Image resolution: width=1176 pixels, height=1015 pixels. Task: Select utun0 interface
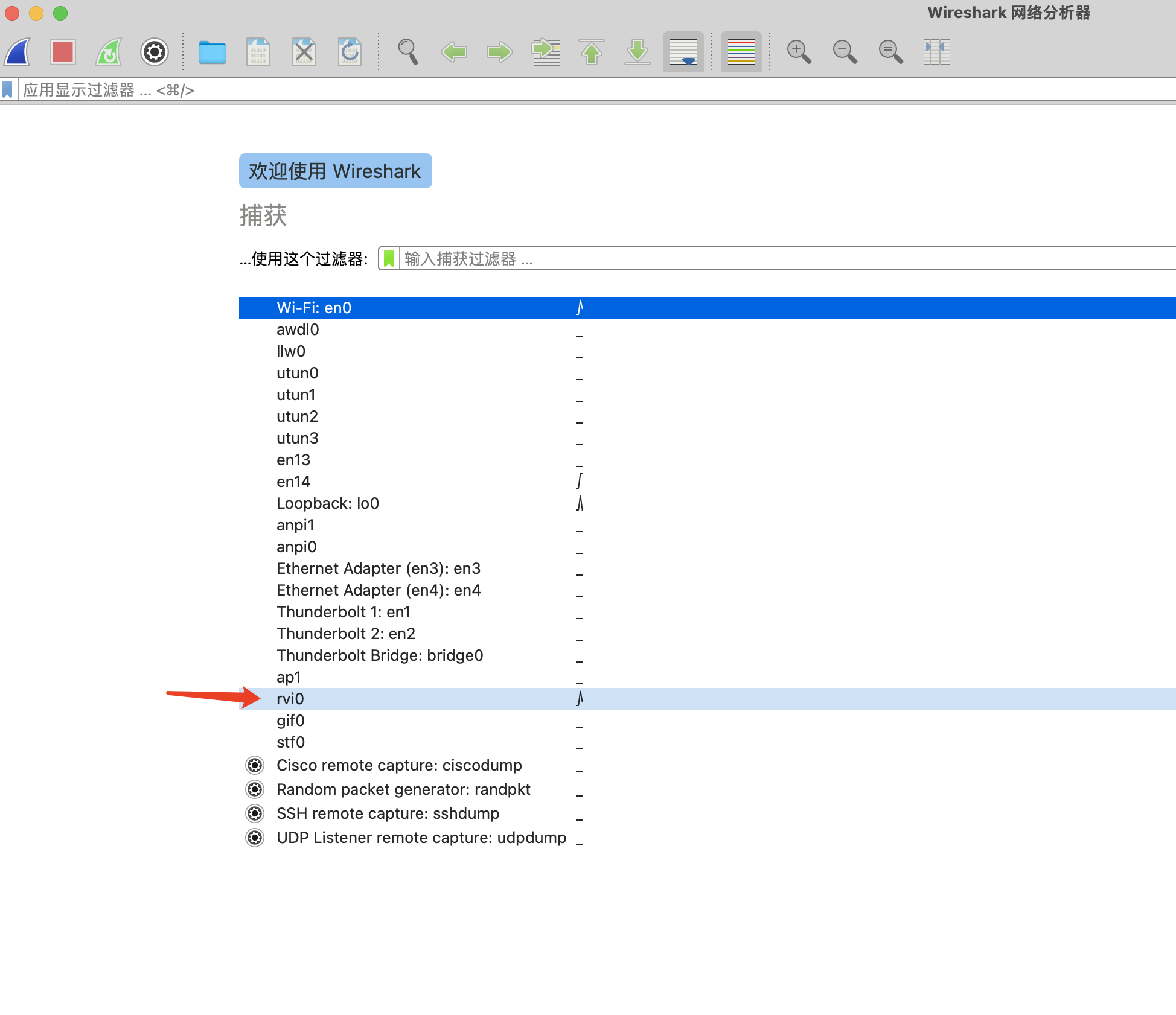[x=708, y=373]
